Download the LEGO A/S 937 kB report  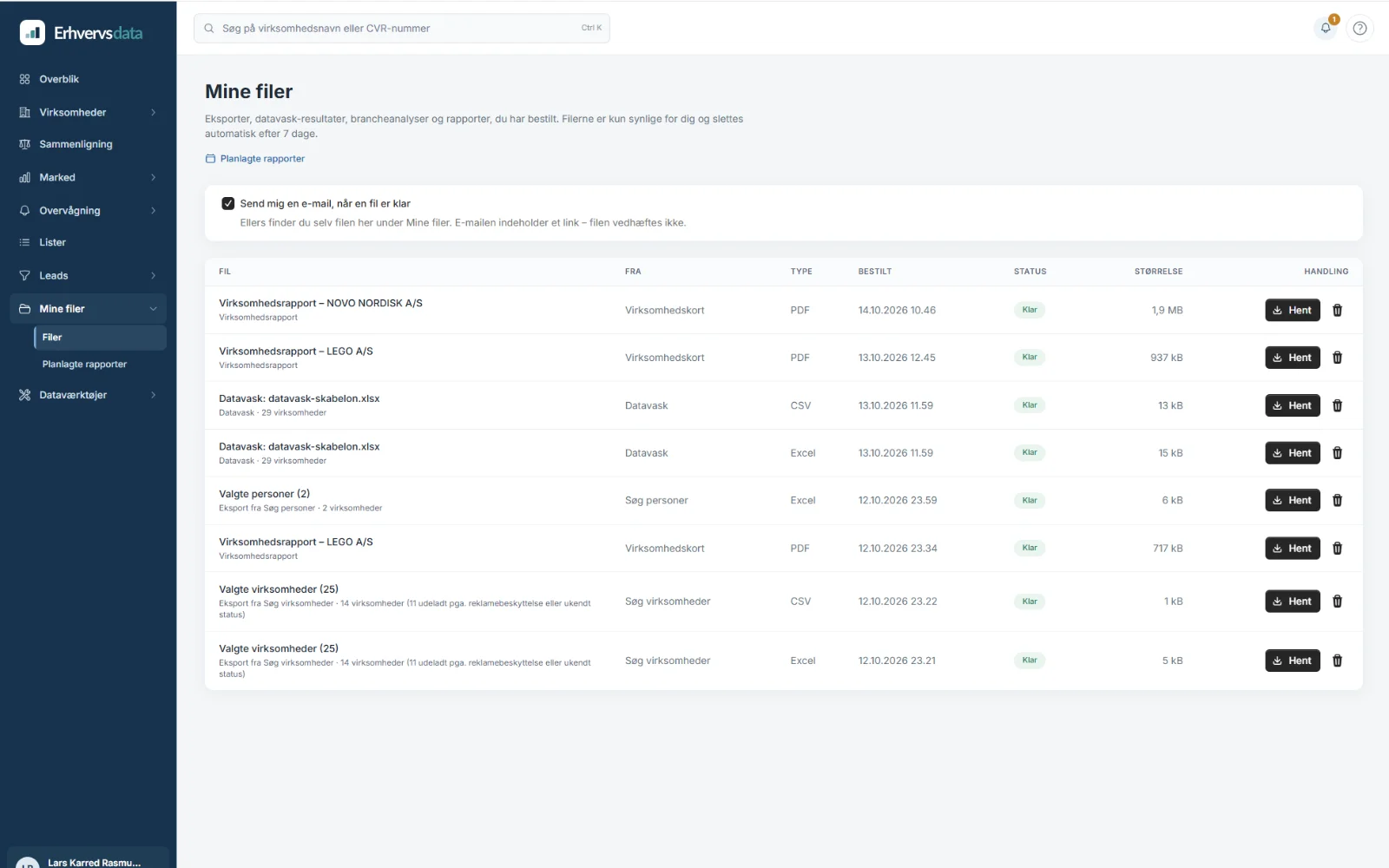1292,358
